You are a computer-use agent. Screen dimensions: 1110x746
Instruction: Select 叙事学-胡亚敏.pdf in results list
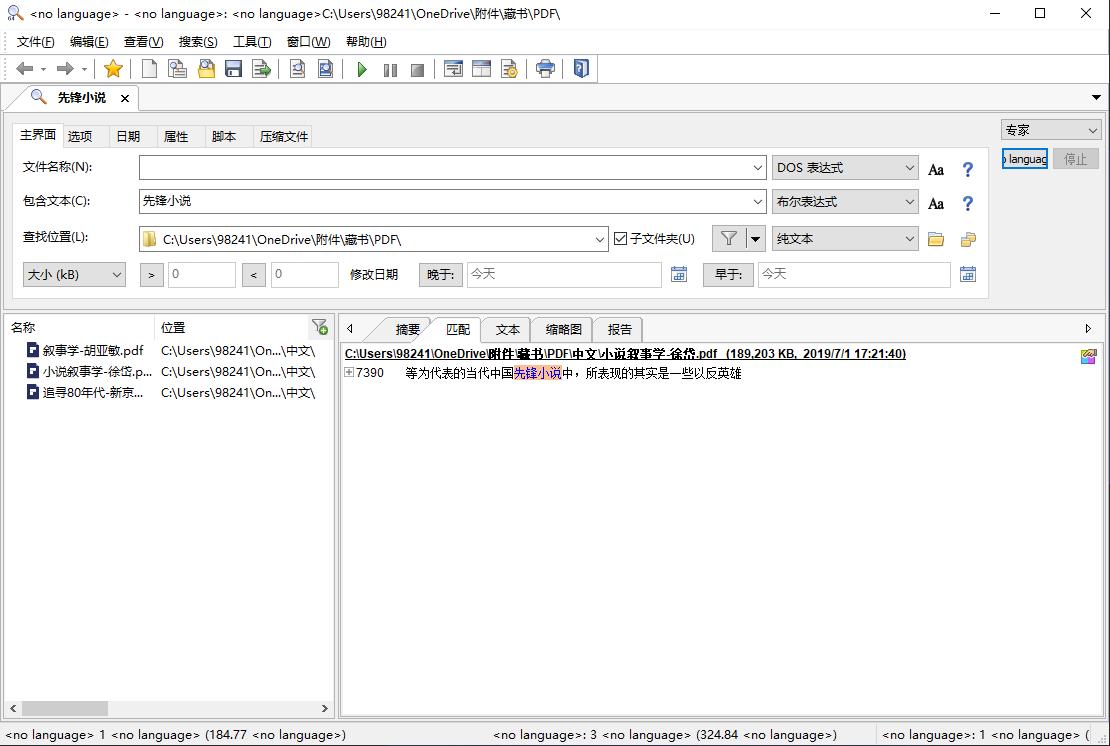(93, 351)
